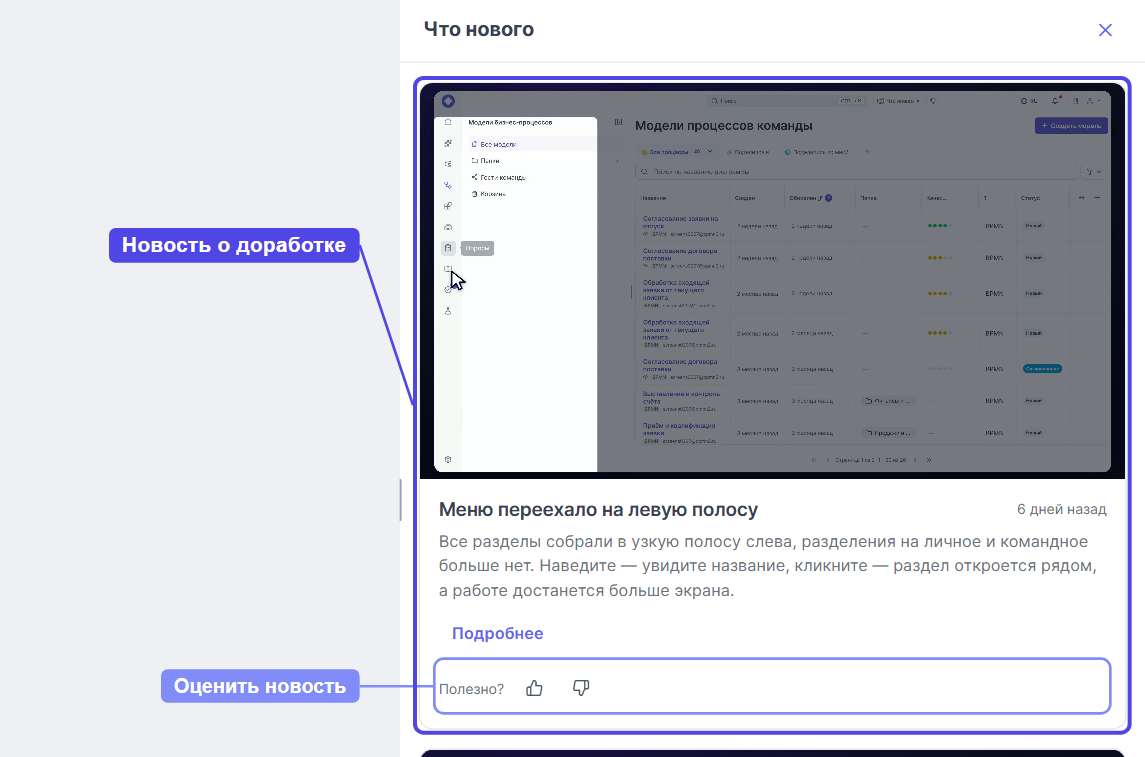Open the "Подробнее" link
Screen dimensions: 1145x757
click(x=497, y=634)
